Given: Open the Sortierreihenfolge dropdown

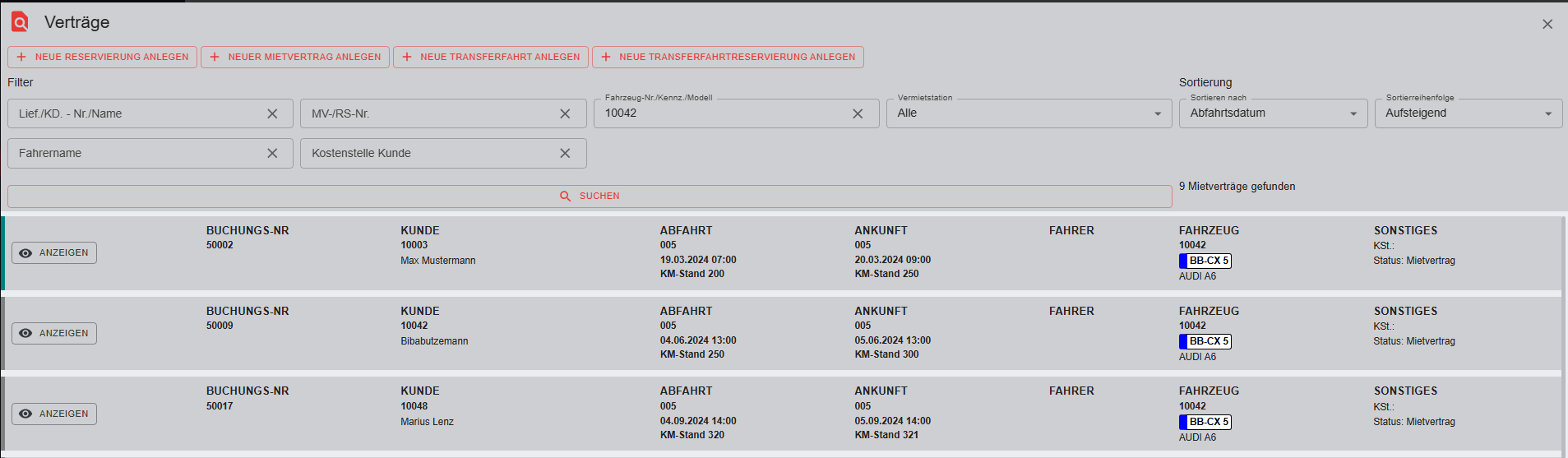Looking at the screenshot, I should (1468, 113).
